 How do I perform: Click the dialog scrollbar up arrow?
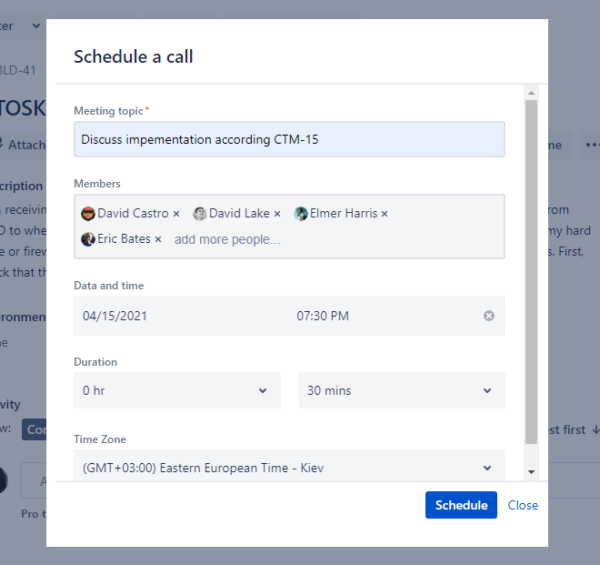click(531, 93)
